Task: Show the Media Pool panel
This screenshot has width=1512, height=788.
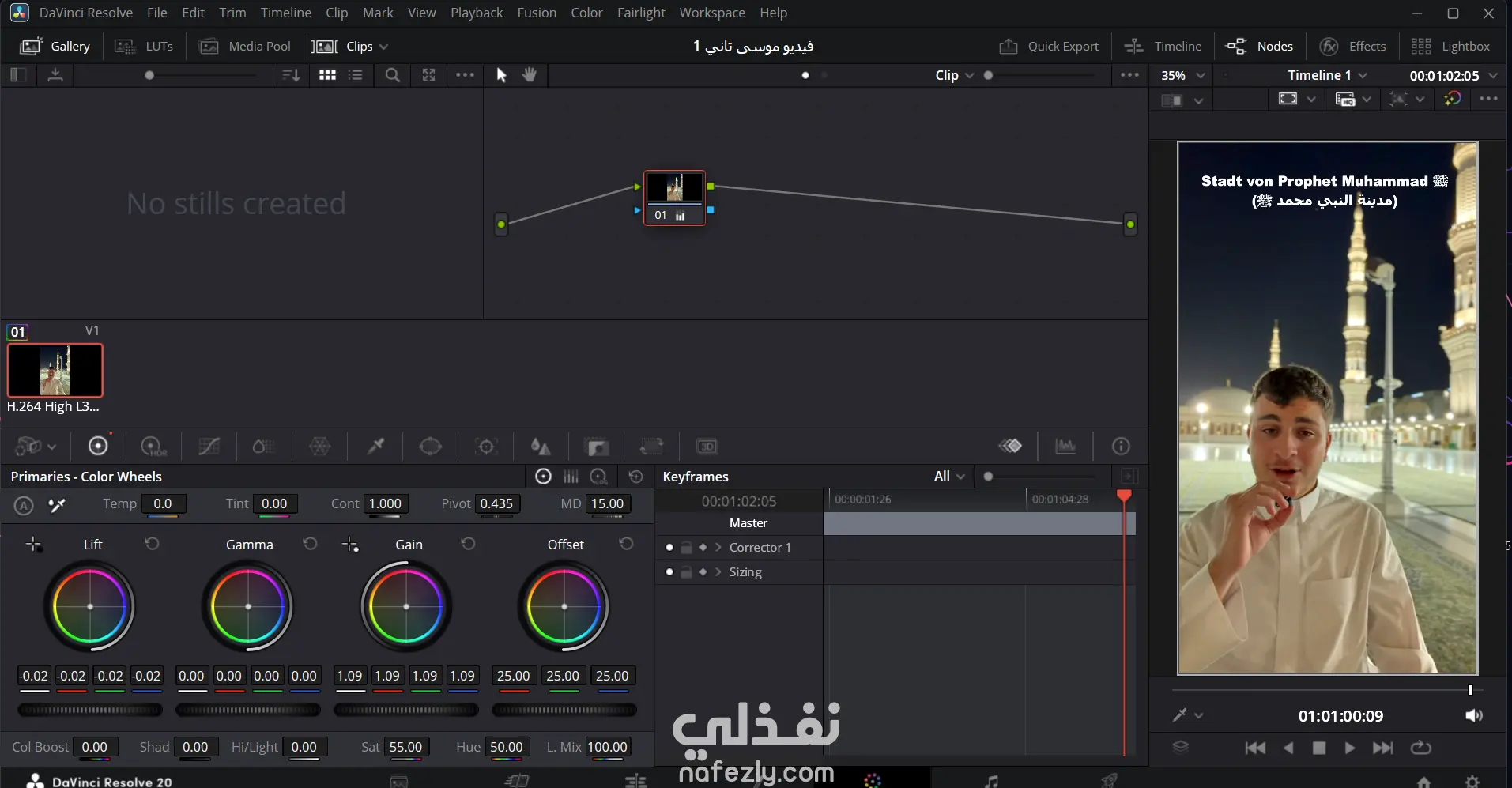Action: click(x=244, y=47)
